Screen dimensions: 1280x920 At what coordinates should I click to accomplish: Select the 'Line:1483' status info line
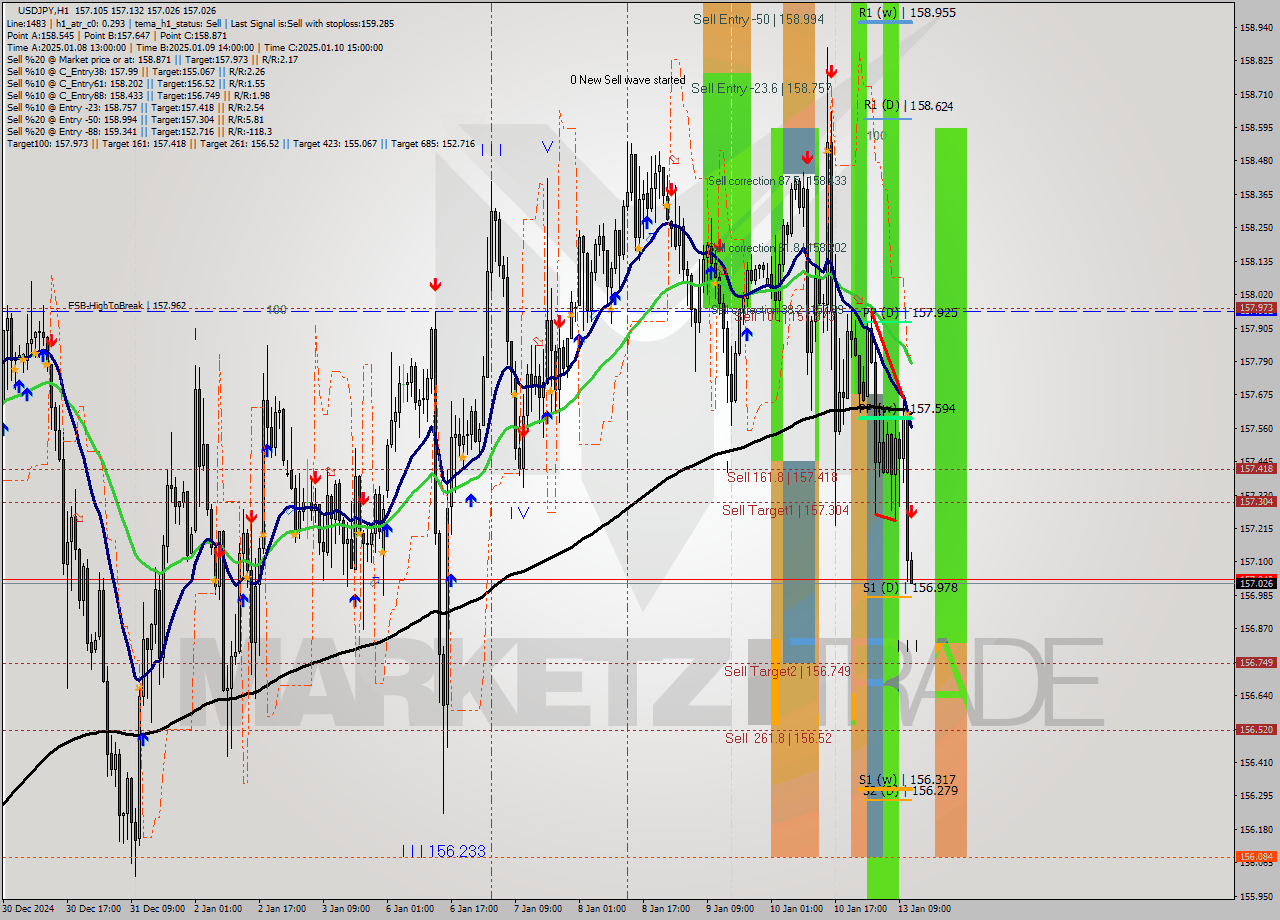[x=200, y=23]
